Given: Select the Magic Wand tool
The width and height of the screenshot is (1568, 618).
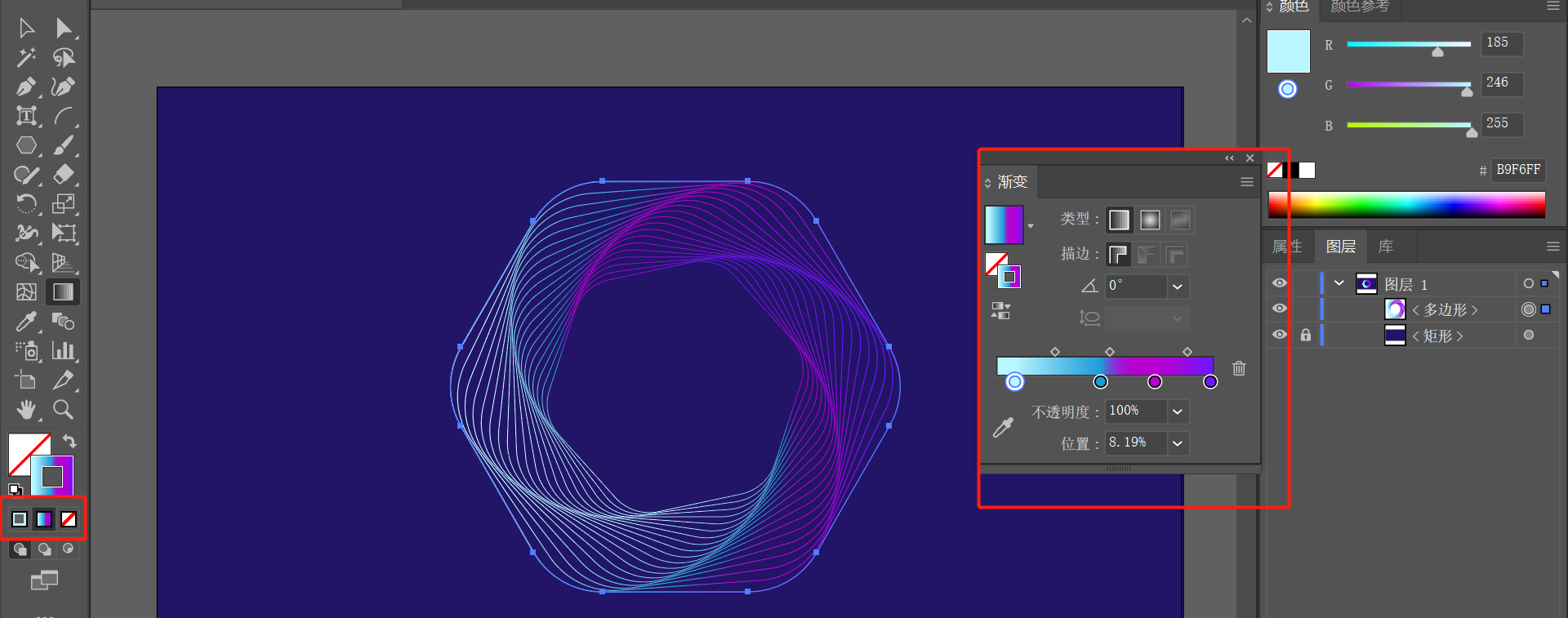Looking at the screenshot, I should [26, 57].
